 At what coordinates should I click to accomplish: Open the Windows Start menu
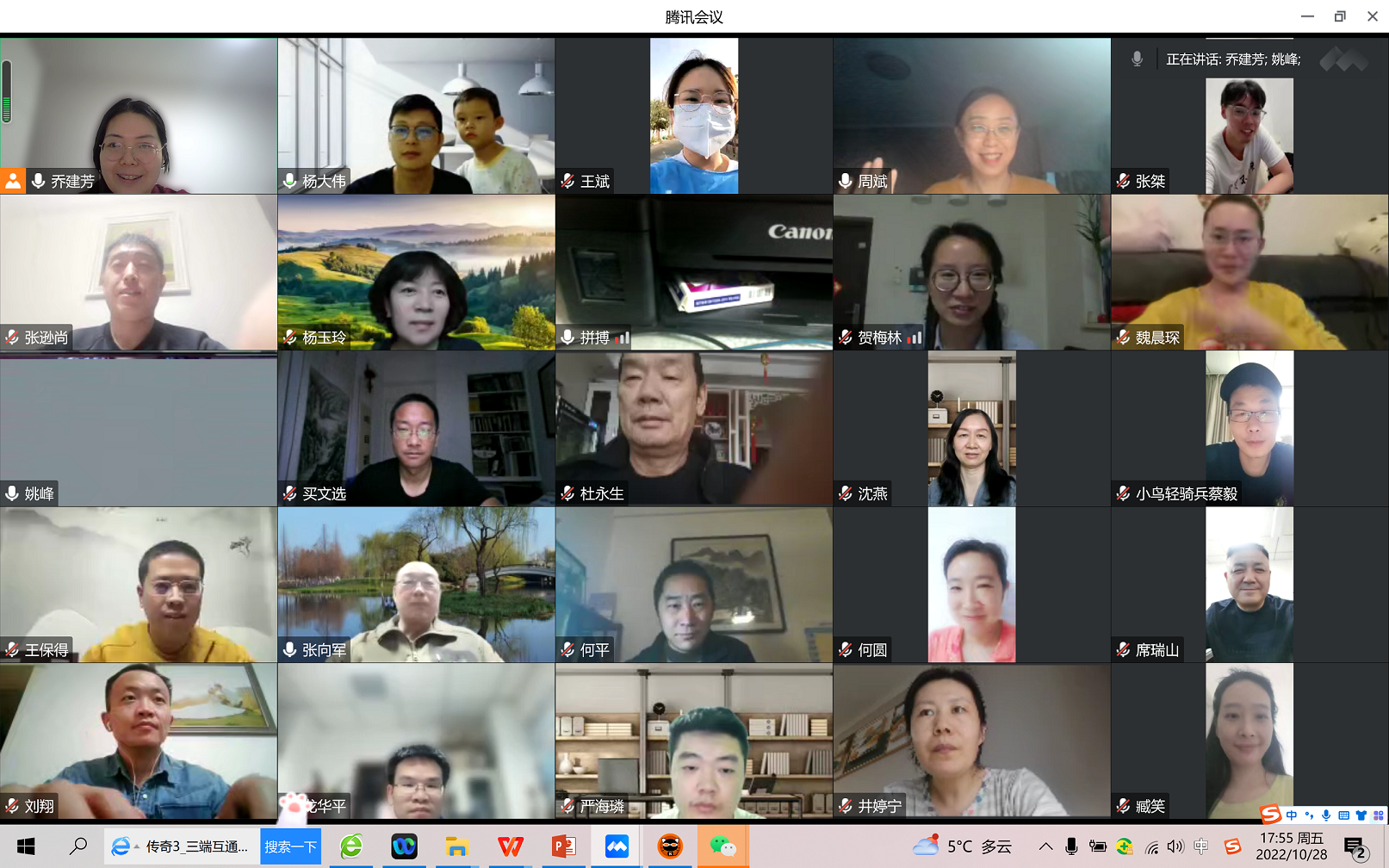tap(26, 846)
